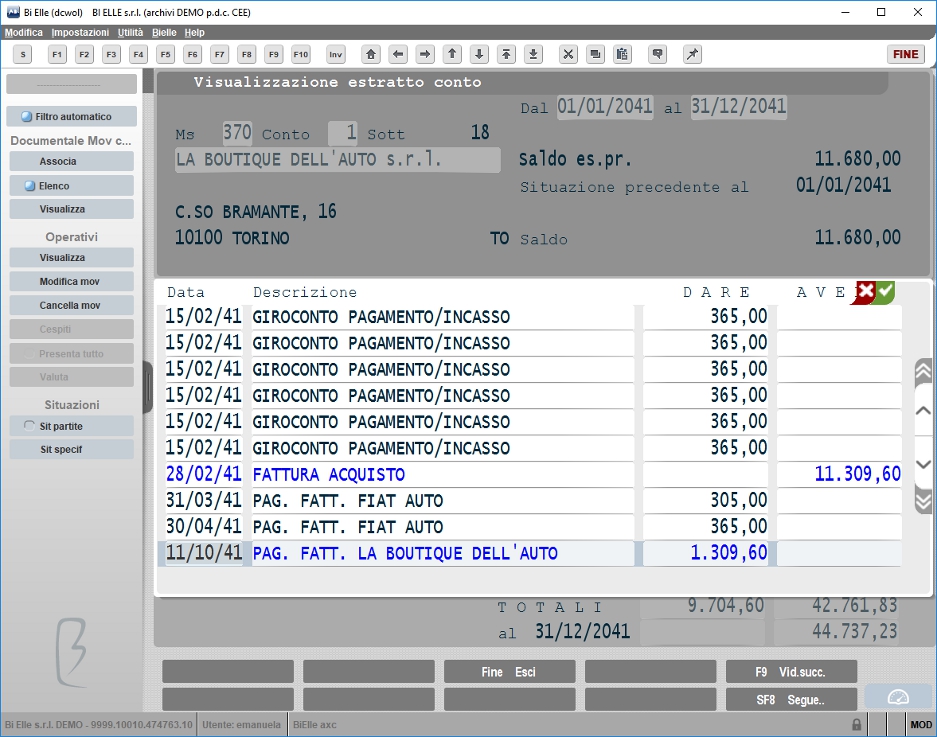The width and height of the screenshot is (937, 737).
Task: Click the SF8 Segue.. button
Action: (791, 699)
